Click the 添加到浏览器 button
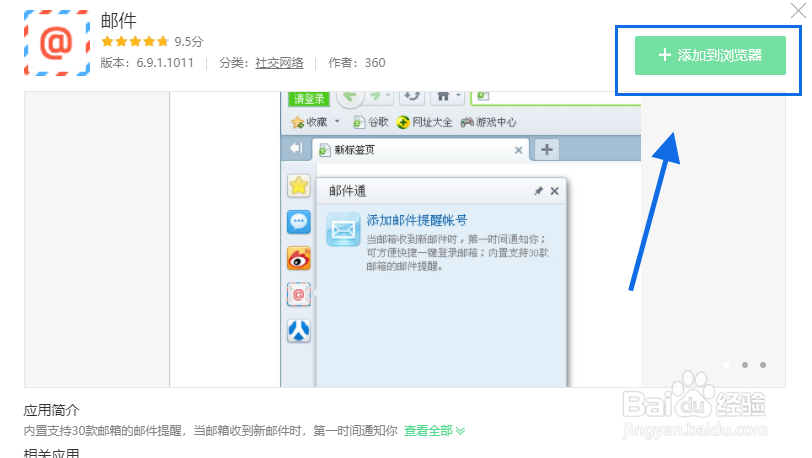This screenshot has width=812, height=458. [x=710, y=55]
